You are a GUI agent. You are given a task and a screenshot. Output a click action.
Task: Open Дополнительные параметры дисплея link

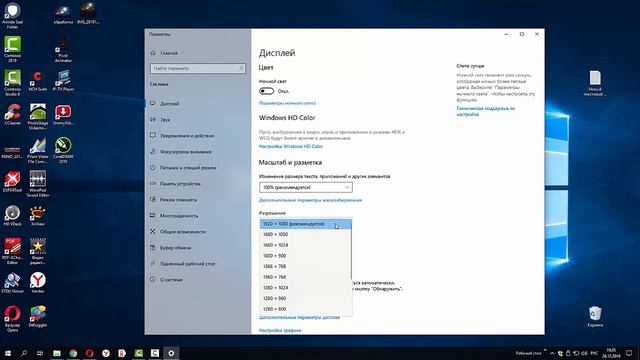click(x=299, y=318)
